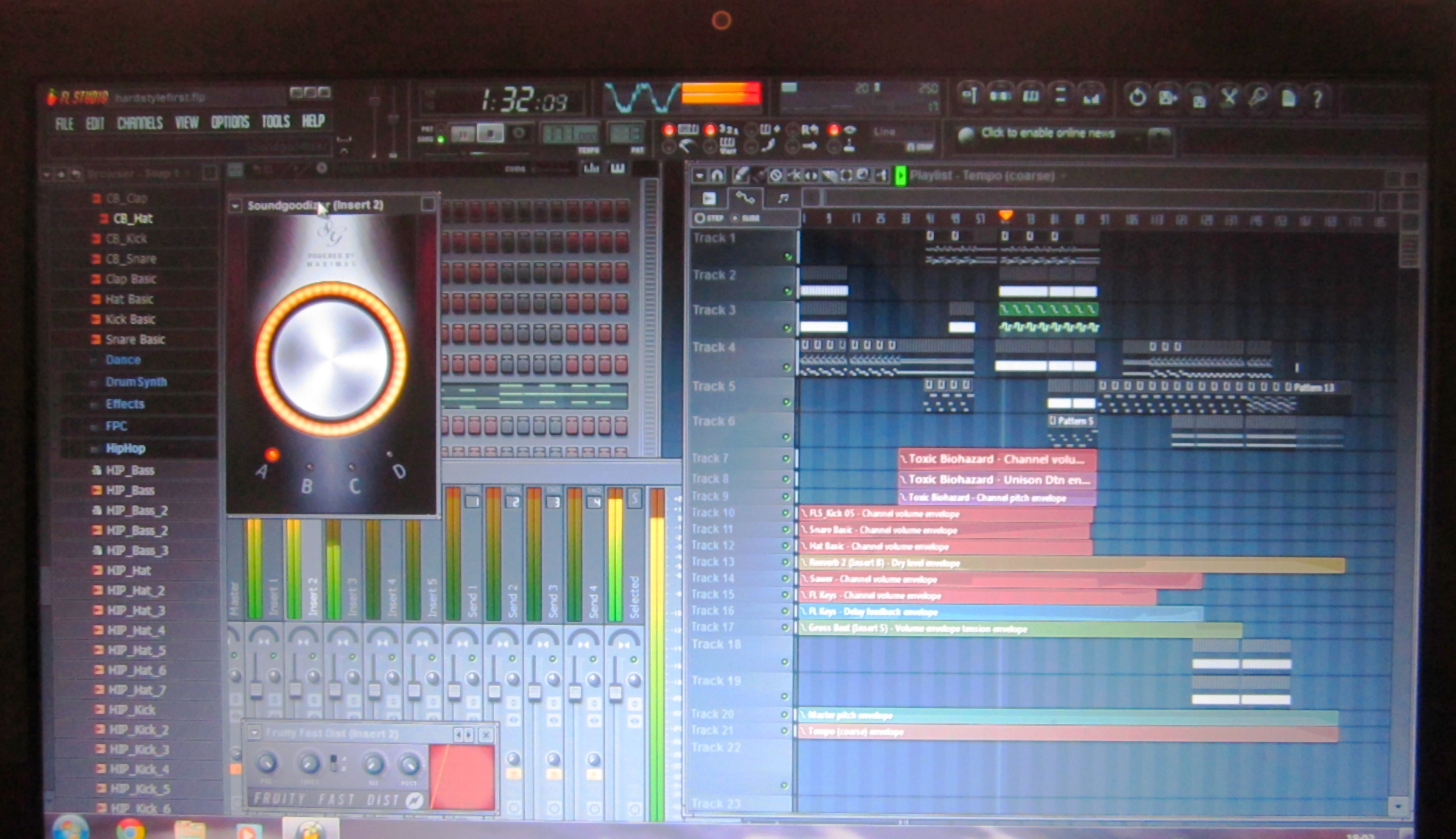Image resolution: width=1456 pixels, height=839 pixels.
Task: Open the Soundgoodizer plugin menu arrow
Action: (x=235, y=206)
